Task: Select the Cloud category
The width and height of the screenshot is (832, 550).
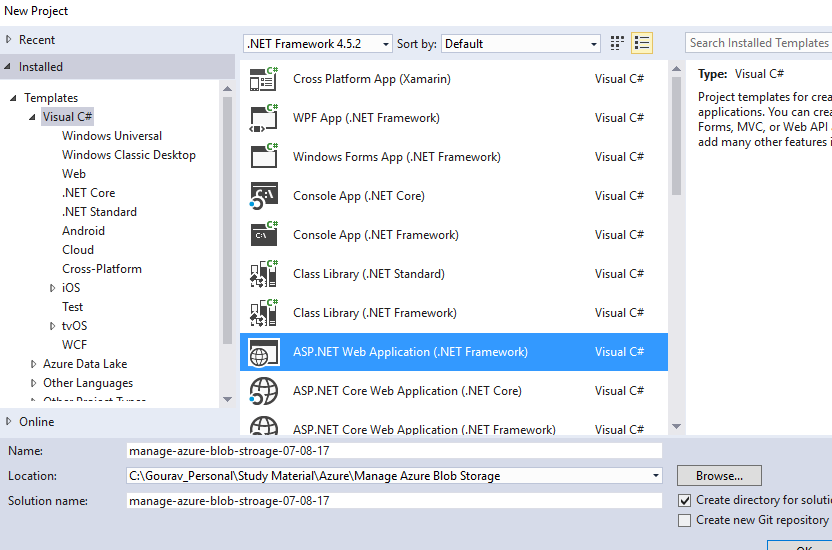Action: [78, 250]
